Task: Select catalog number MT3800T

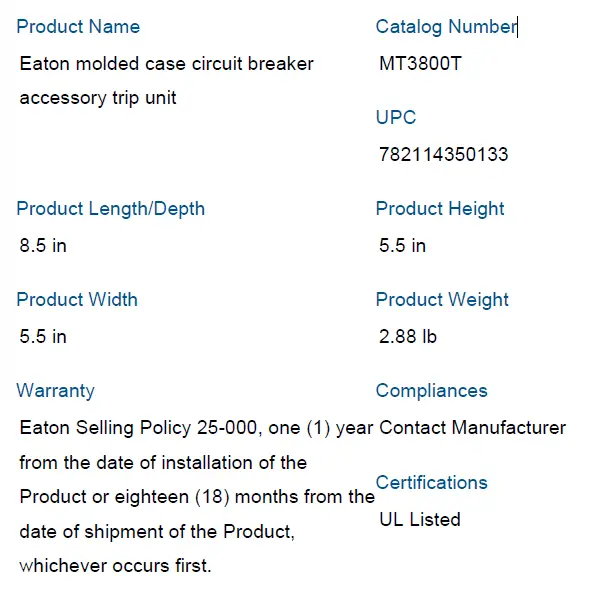Action: [x=421, y=64]
